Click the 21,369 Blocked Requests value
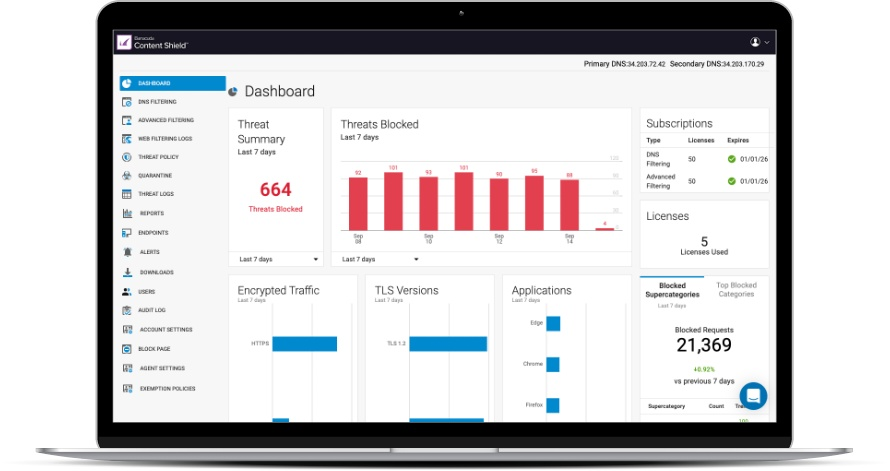Screen dimensions: 890x471 (704, 345)
